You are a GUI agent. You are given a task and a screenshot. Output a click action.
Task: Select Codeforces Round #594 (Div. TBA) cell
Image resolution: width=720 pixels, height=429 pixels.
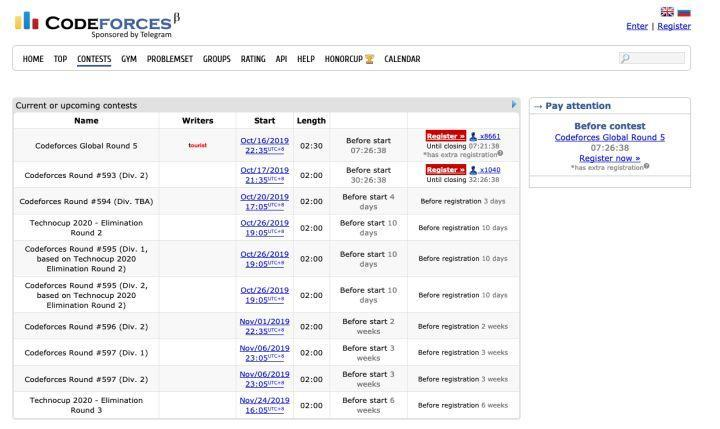click(x=86, y=201)
